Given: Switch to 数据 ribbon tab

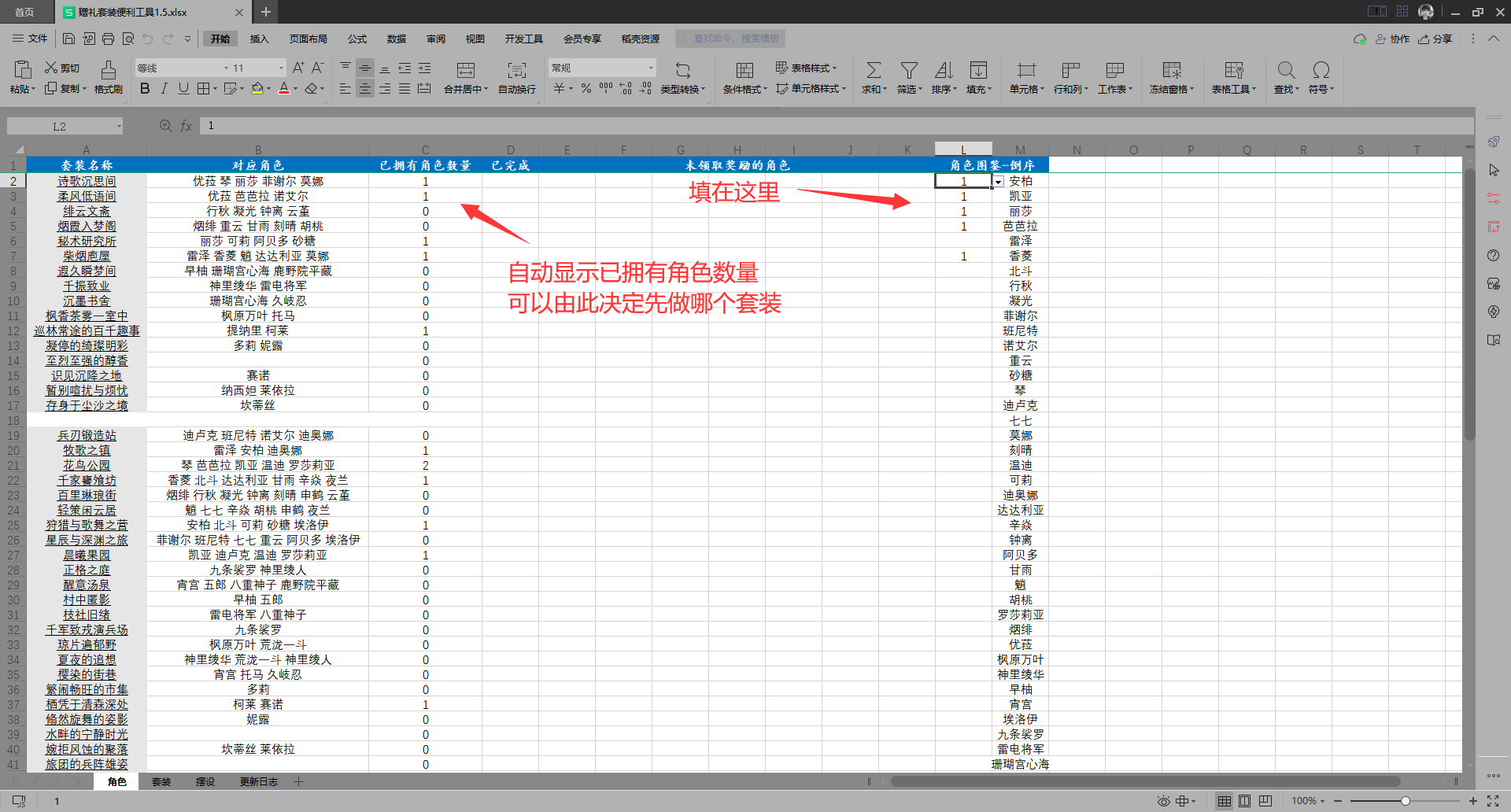Looking at the screenshot, I should click(x=397, y=39).
